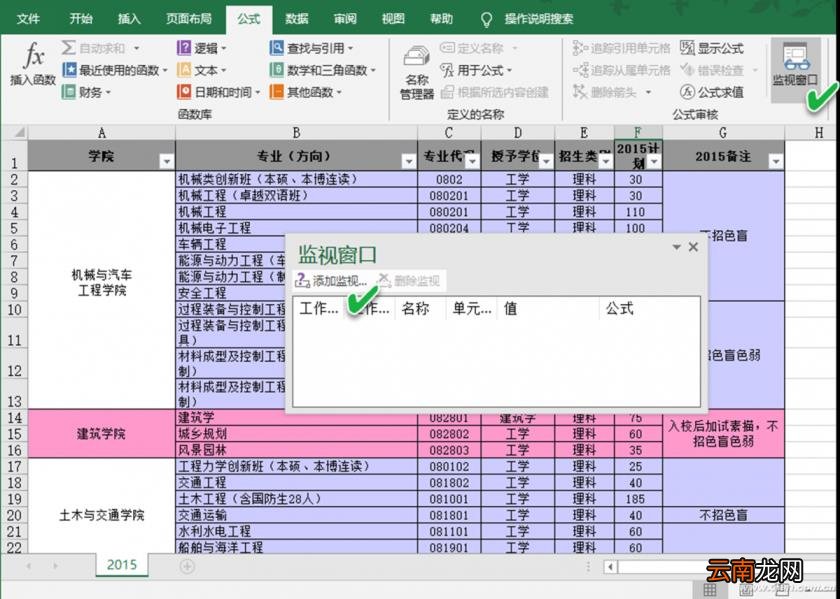Select column B header
The width and height of the screenshot is (840, 599).
[x=296, y=132]
